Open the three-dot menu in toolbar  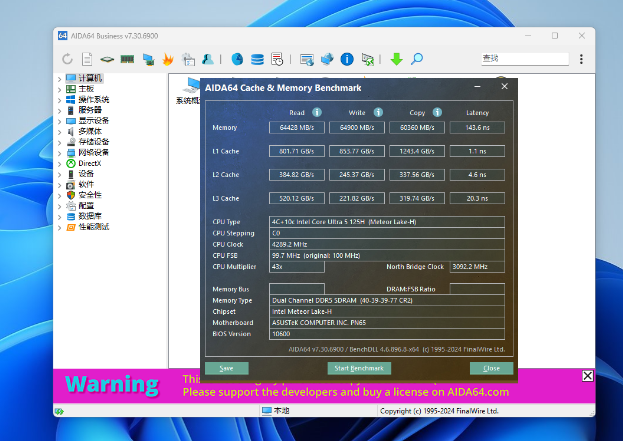pos(581,59)
